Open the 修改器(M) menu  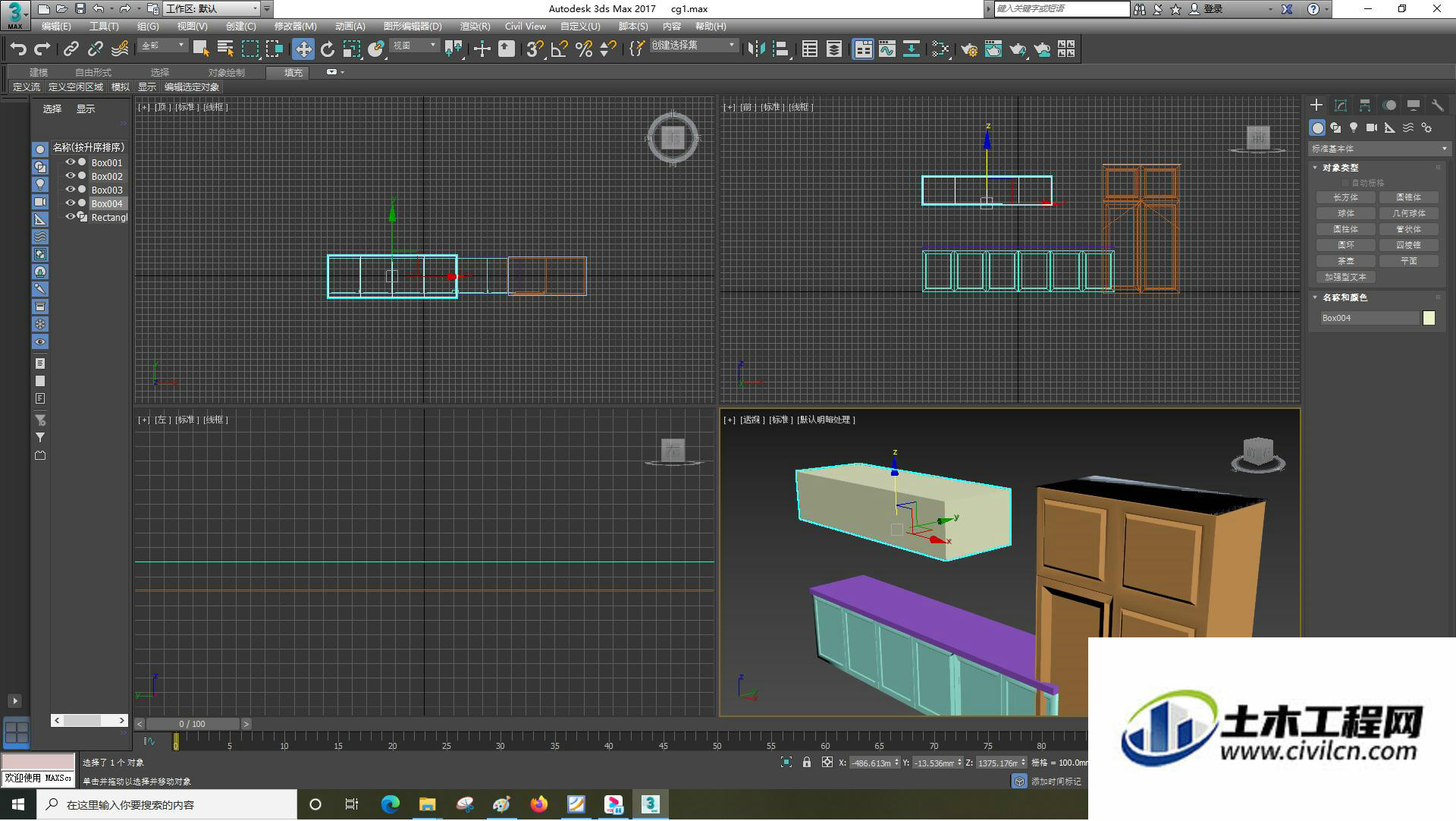click(x=295, y=27)
